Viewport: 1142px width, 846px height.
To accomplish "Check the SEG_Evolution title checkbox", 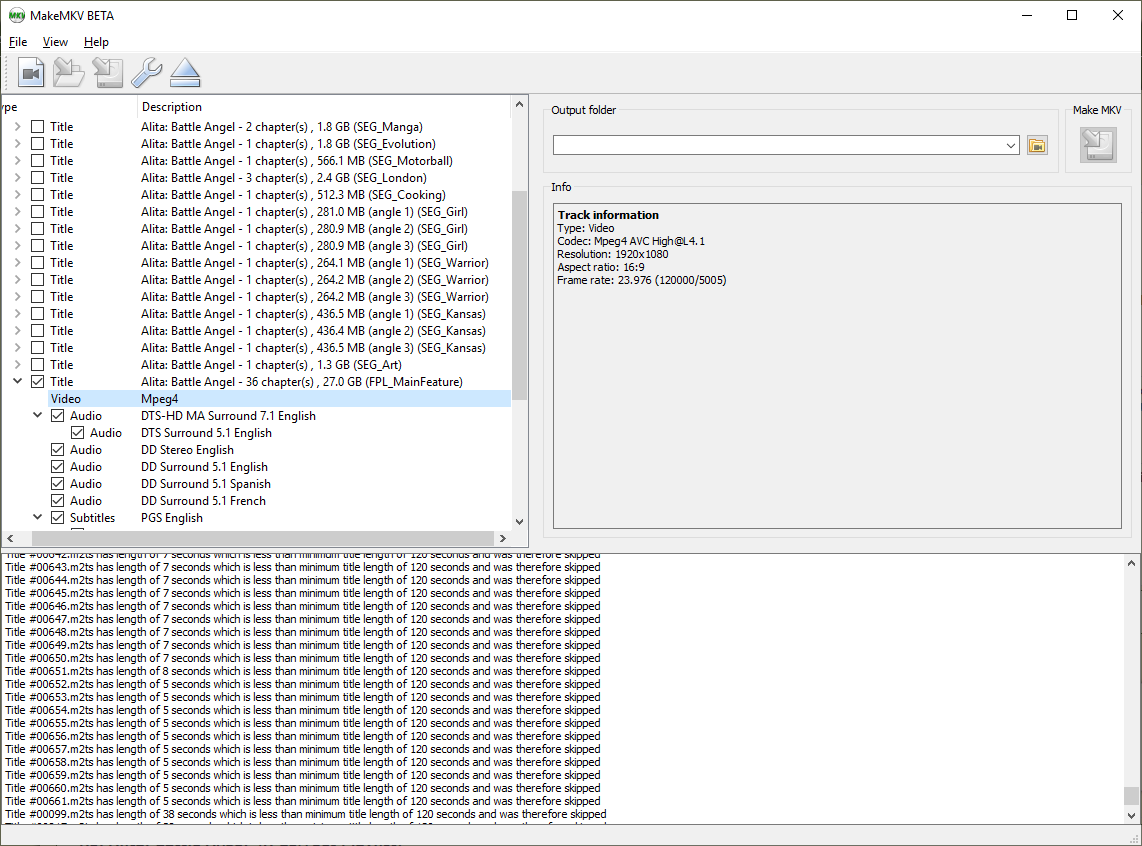I will 37,143.
